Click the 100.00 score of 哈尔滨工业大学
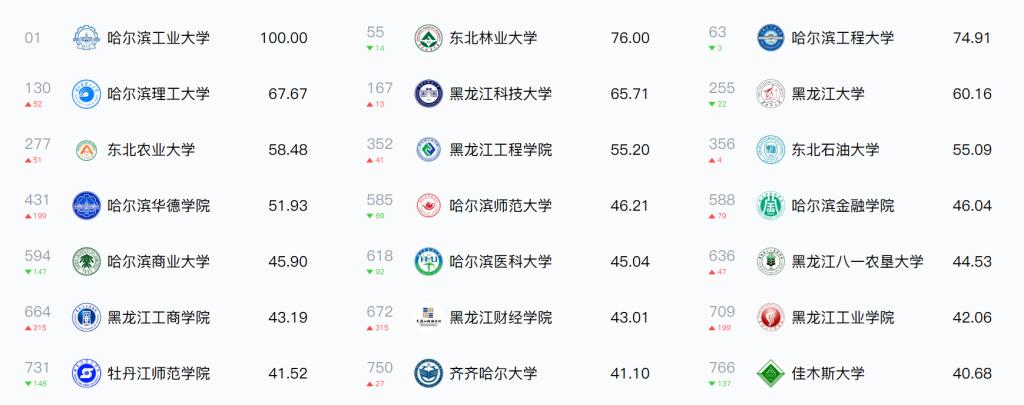 pos(284,38)
